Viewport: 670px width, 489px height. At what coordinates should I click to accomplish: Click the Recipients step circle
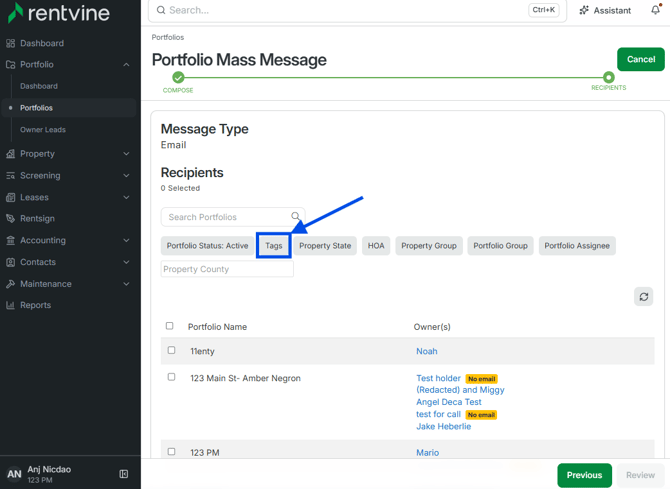608,77
